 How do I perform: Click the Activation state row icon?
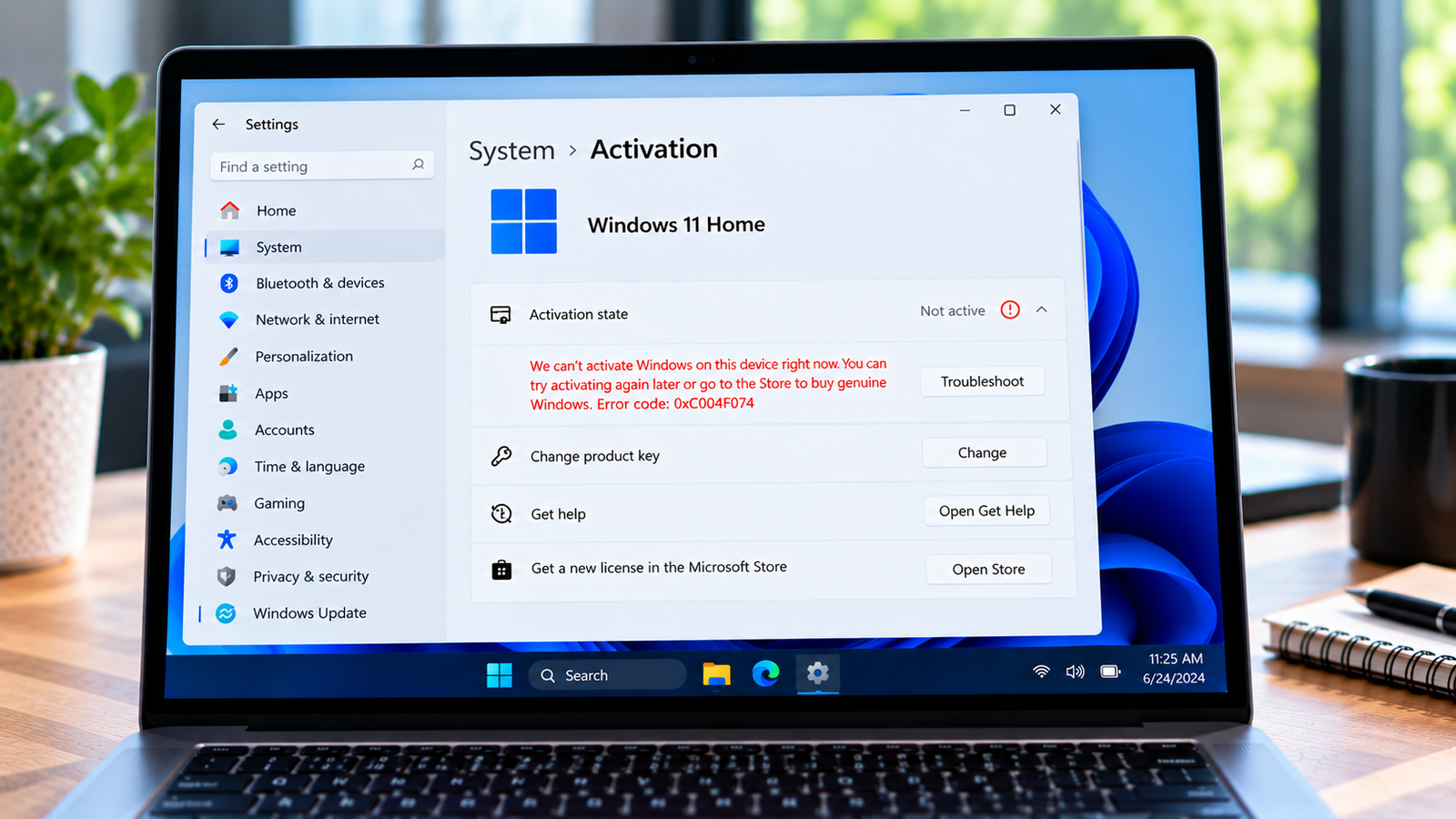(x=500, y=315)
